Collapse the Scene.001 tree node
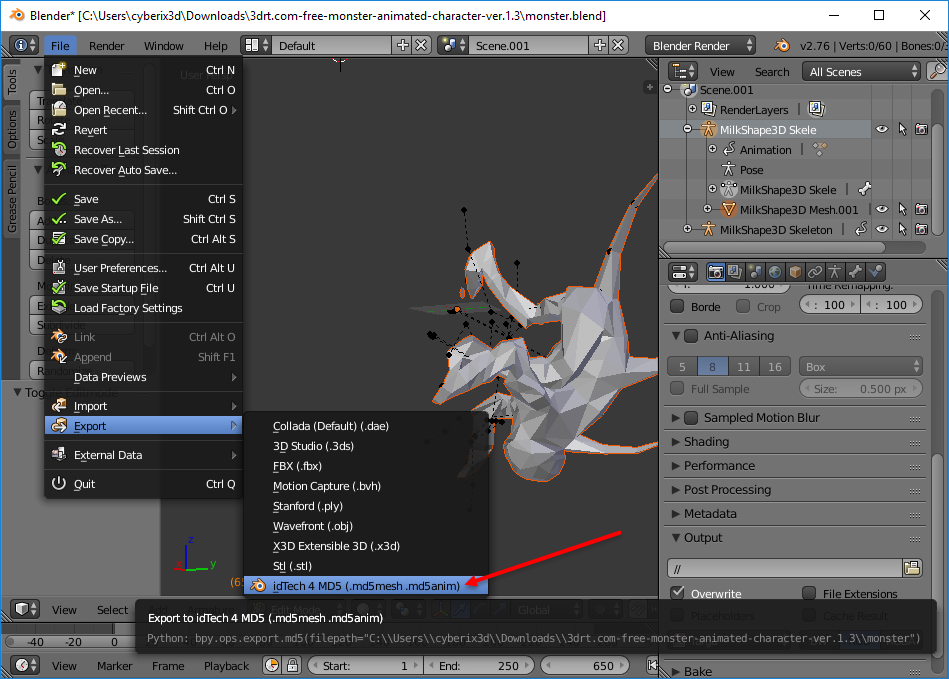 coord(668,89)
